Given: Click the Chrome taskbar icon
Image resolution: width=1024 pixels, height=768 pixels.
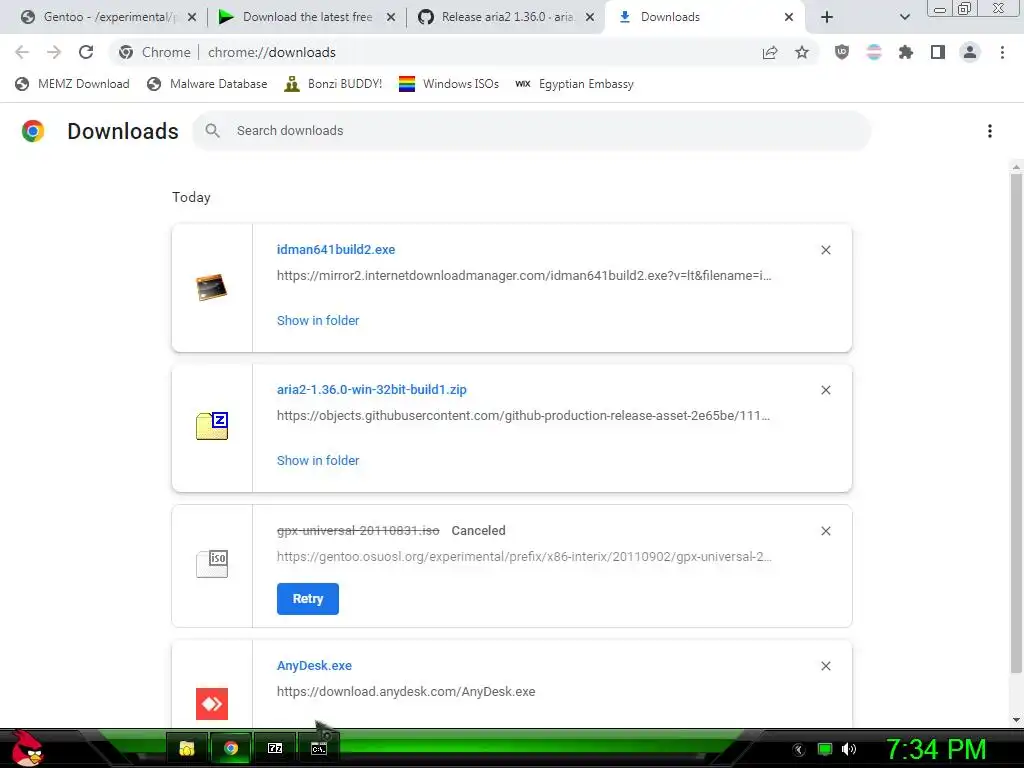Looking at the screenshot, I should (x=231, y=748).
